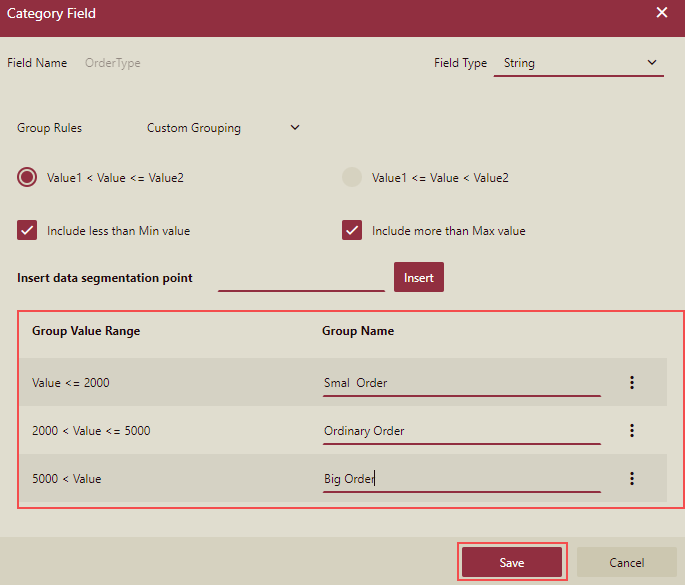The image size is (685, 585).
Task: Click the Insert button
Action: [x=418, y=277]
